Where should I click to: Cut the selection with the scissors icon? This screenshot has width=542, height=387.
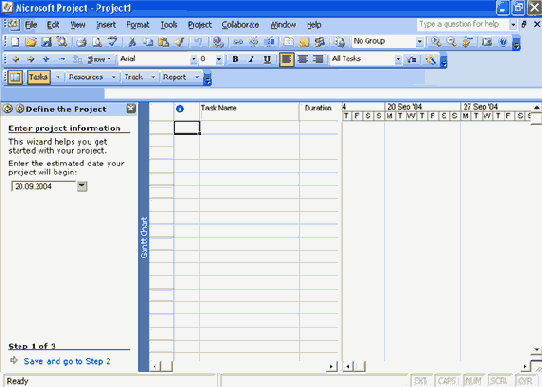pyautogui.click(x=132, y=42)
